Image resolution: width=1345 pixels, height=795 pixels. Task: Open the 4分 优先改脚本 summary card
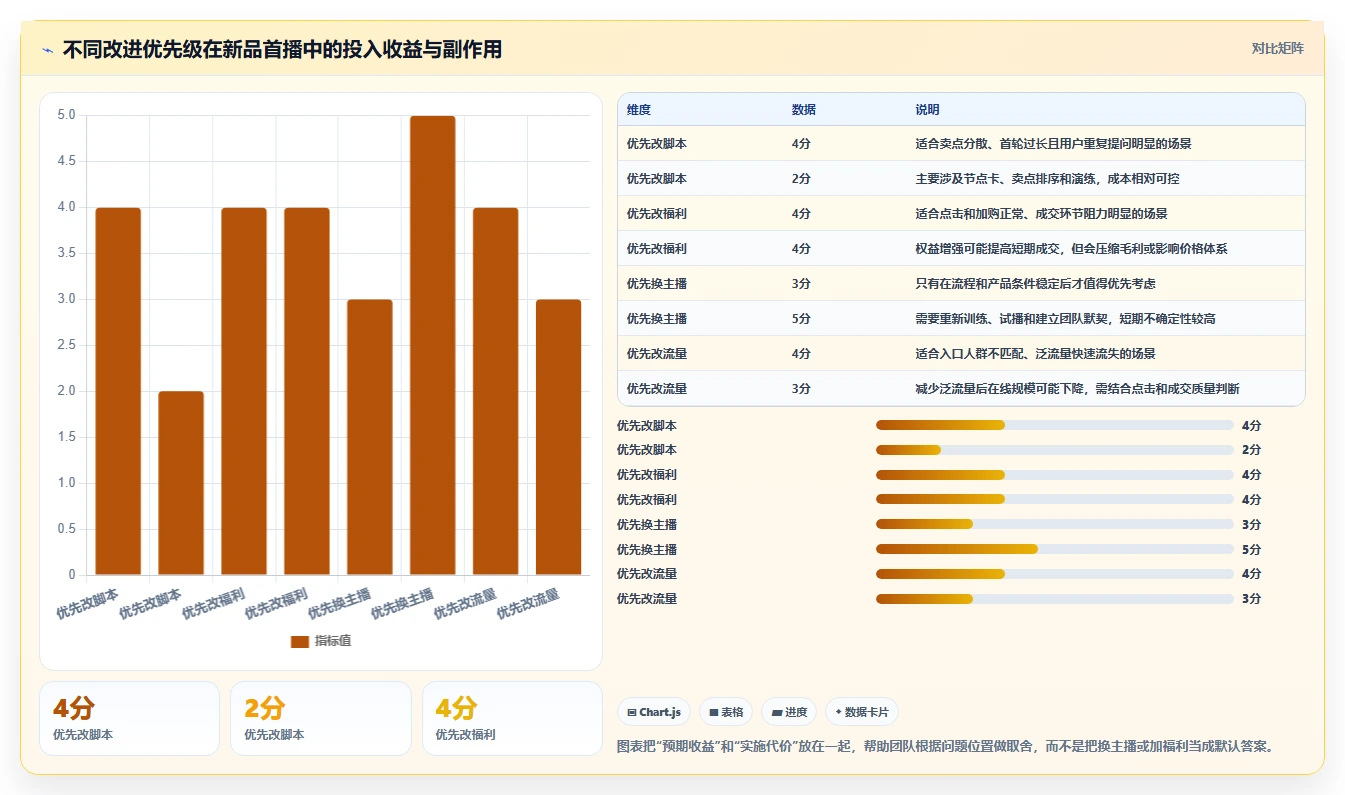tap(129, 718)
